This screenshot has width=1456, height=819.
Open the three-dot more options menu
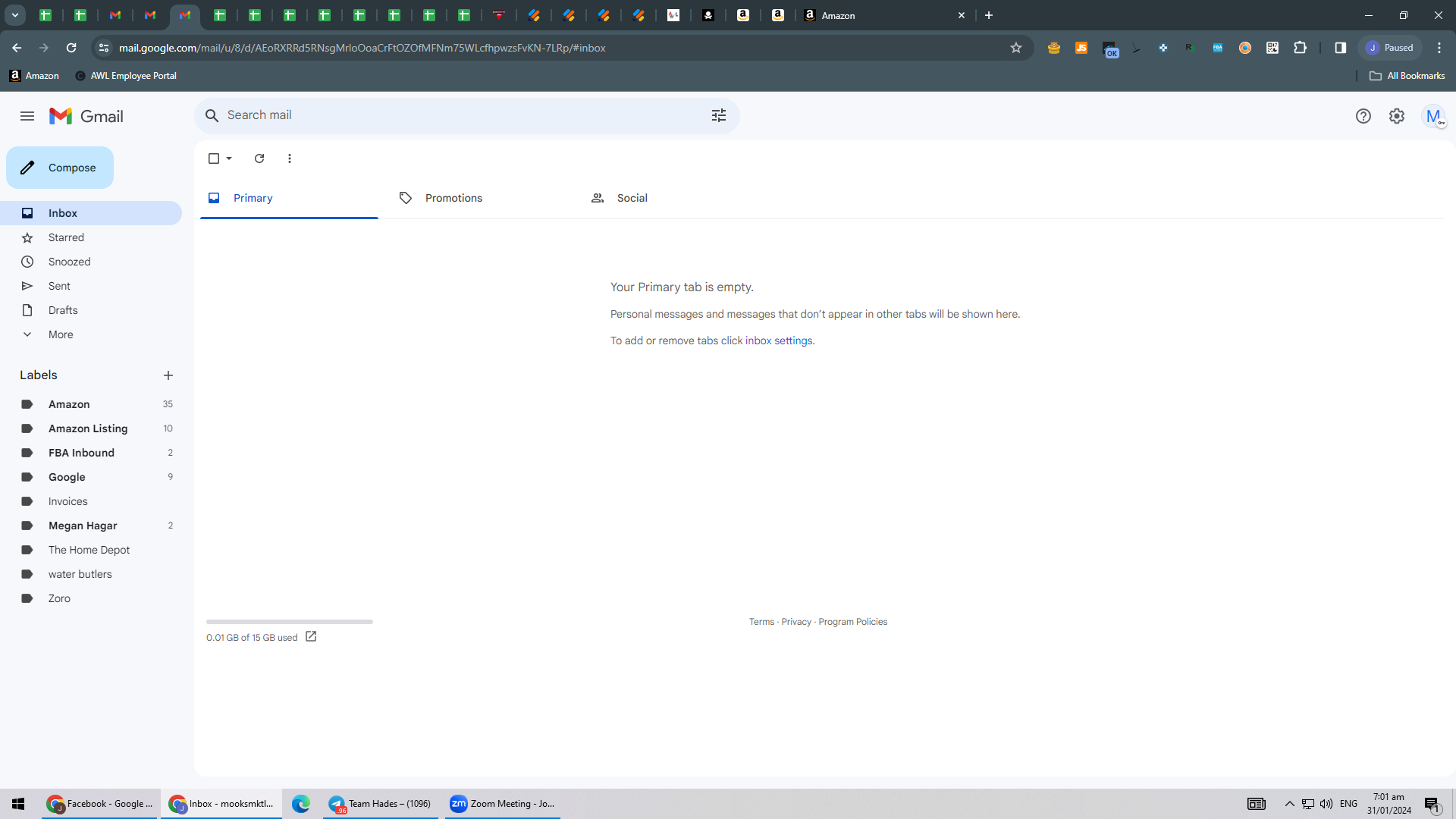pos(290,158)
